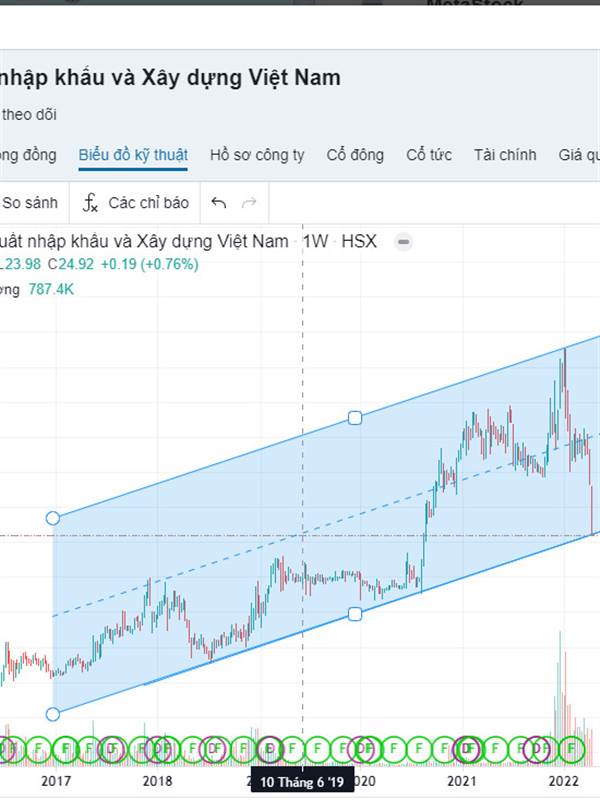Click the Xây dựng Việt Nam heading
The width and height of the screenshot is (600, 800).
coord(241,78)
